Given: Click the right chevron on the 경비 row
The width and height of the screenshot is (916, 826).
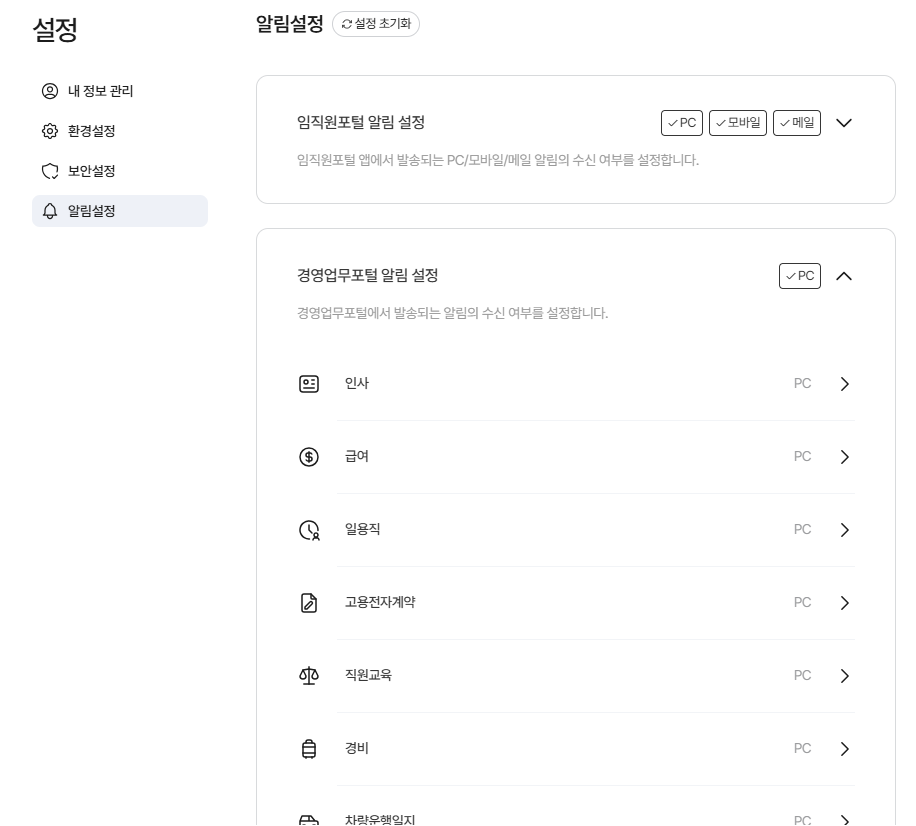Looking at the screenshot, I should click(845, 749).
